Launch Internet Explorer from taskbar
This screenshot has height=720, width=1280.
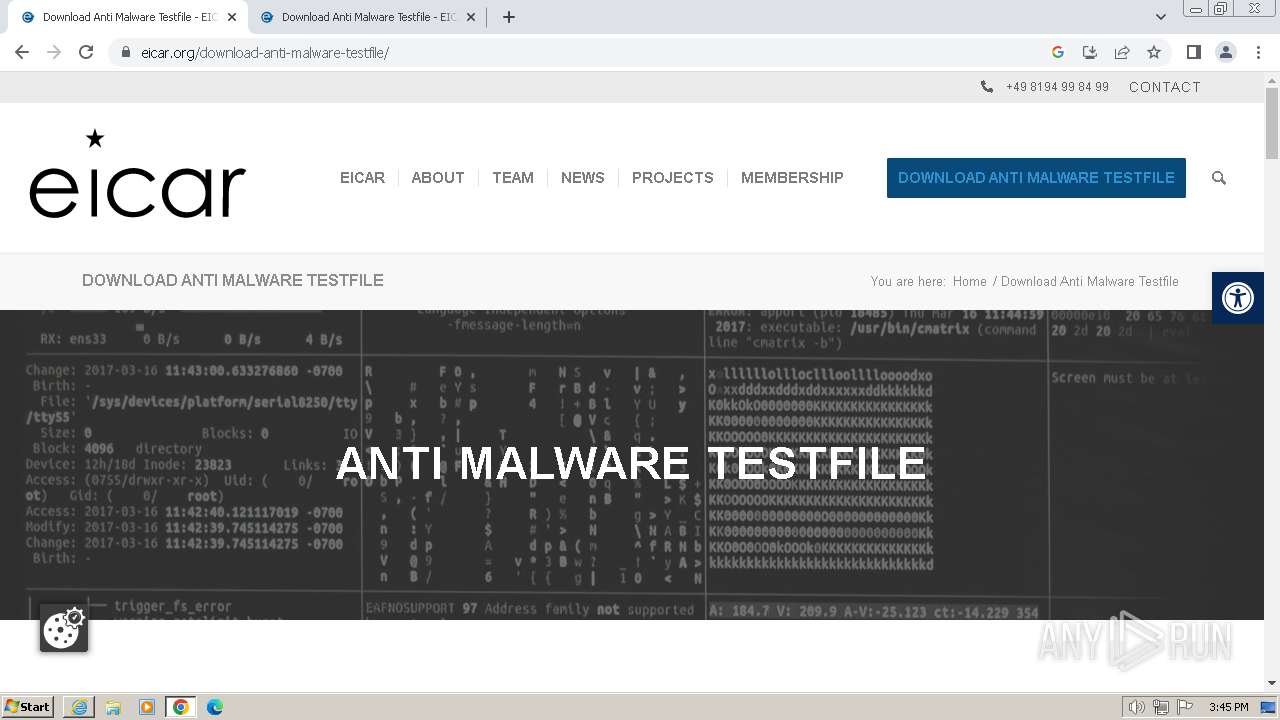[x=79, y=707]
